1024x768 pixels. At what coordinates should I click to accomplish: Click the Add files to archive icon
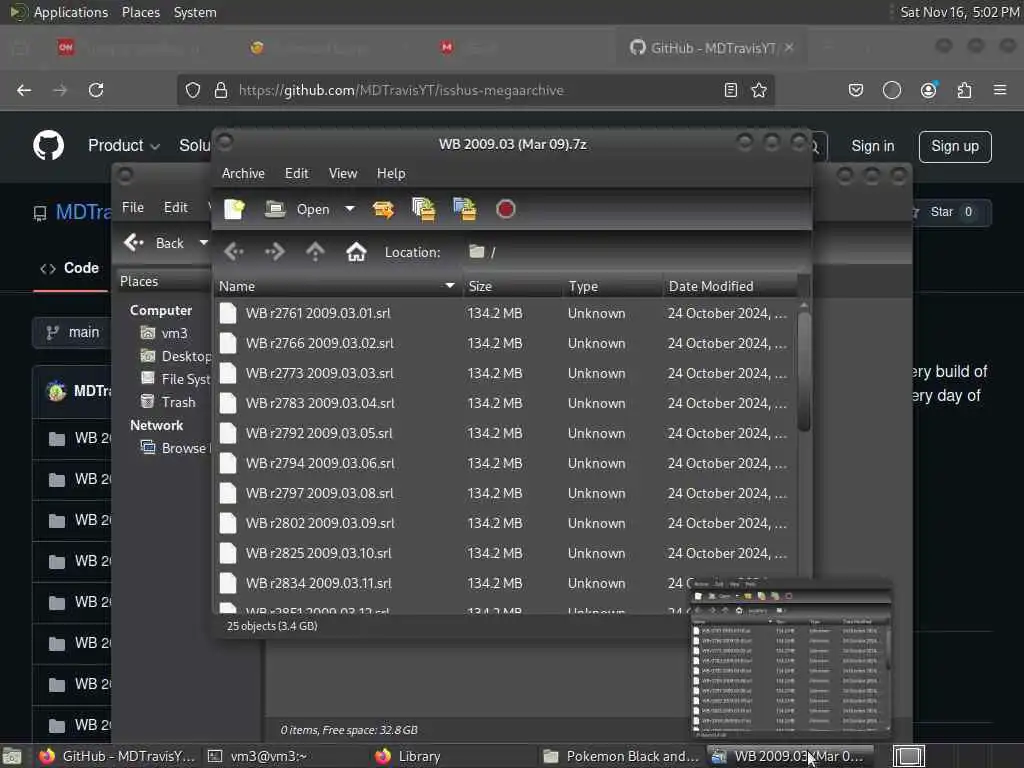(x=424, y=209)
